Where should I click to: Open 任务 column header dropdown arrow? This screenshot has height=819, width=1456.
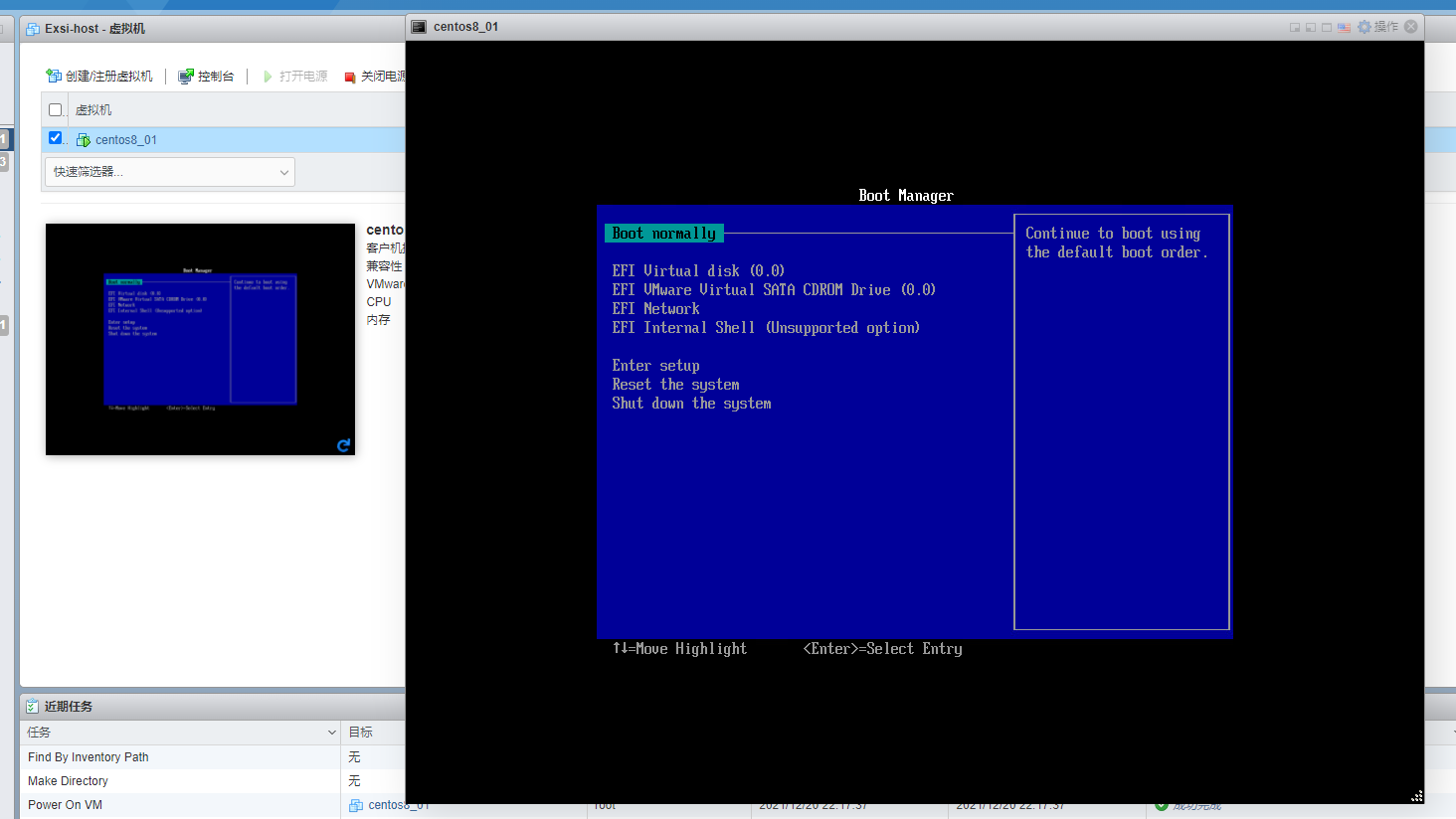coord(332,733)
